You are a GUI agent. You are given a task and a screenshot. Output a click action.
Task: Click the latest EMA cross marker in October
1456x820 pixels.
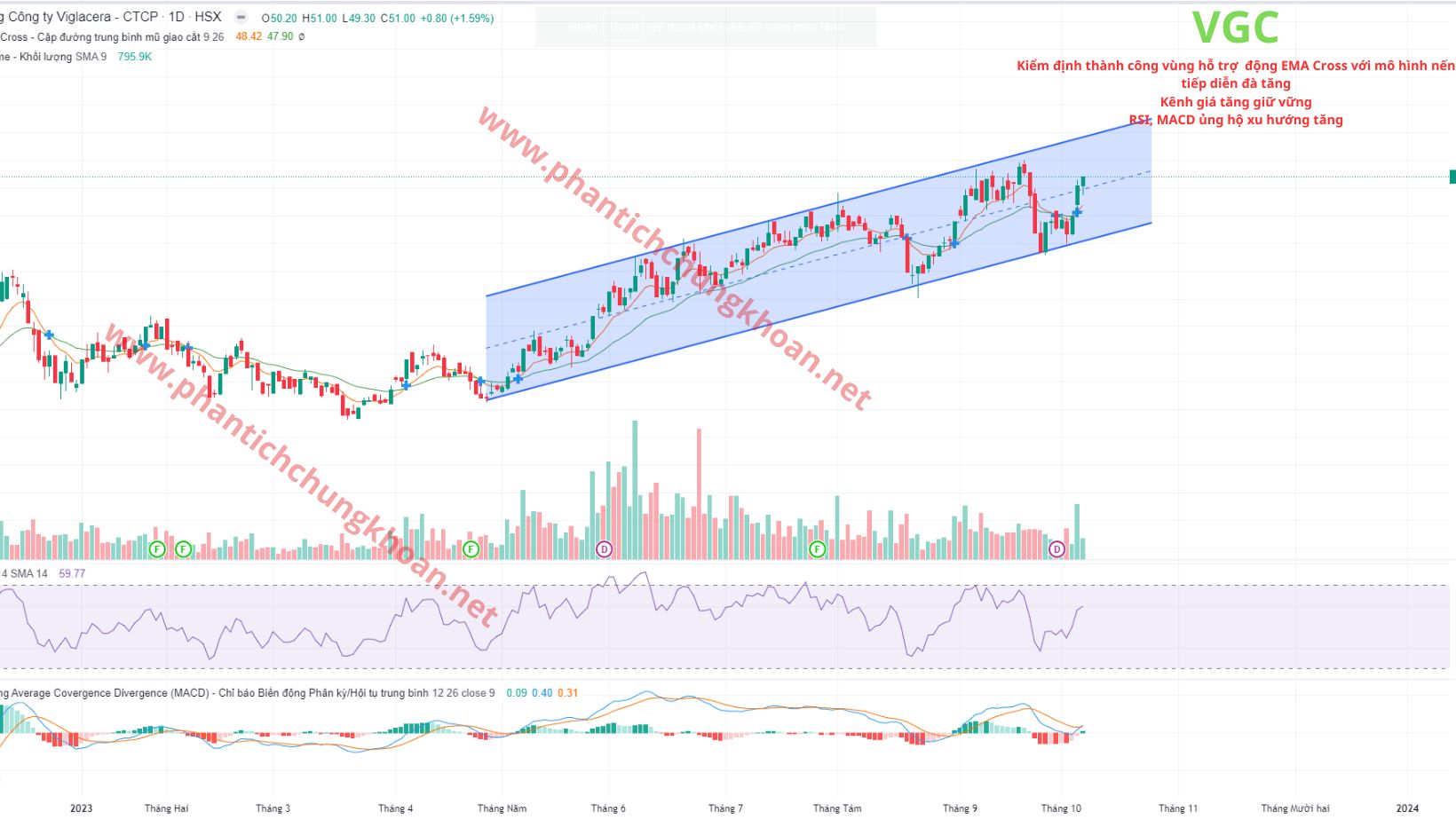point(1077,212)
